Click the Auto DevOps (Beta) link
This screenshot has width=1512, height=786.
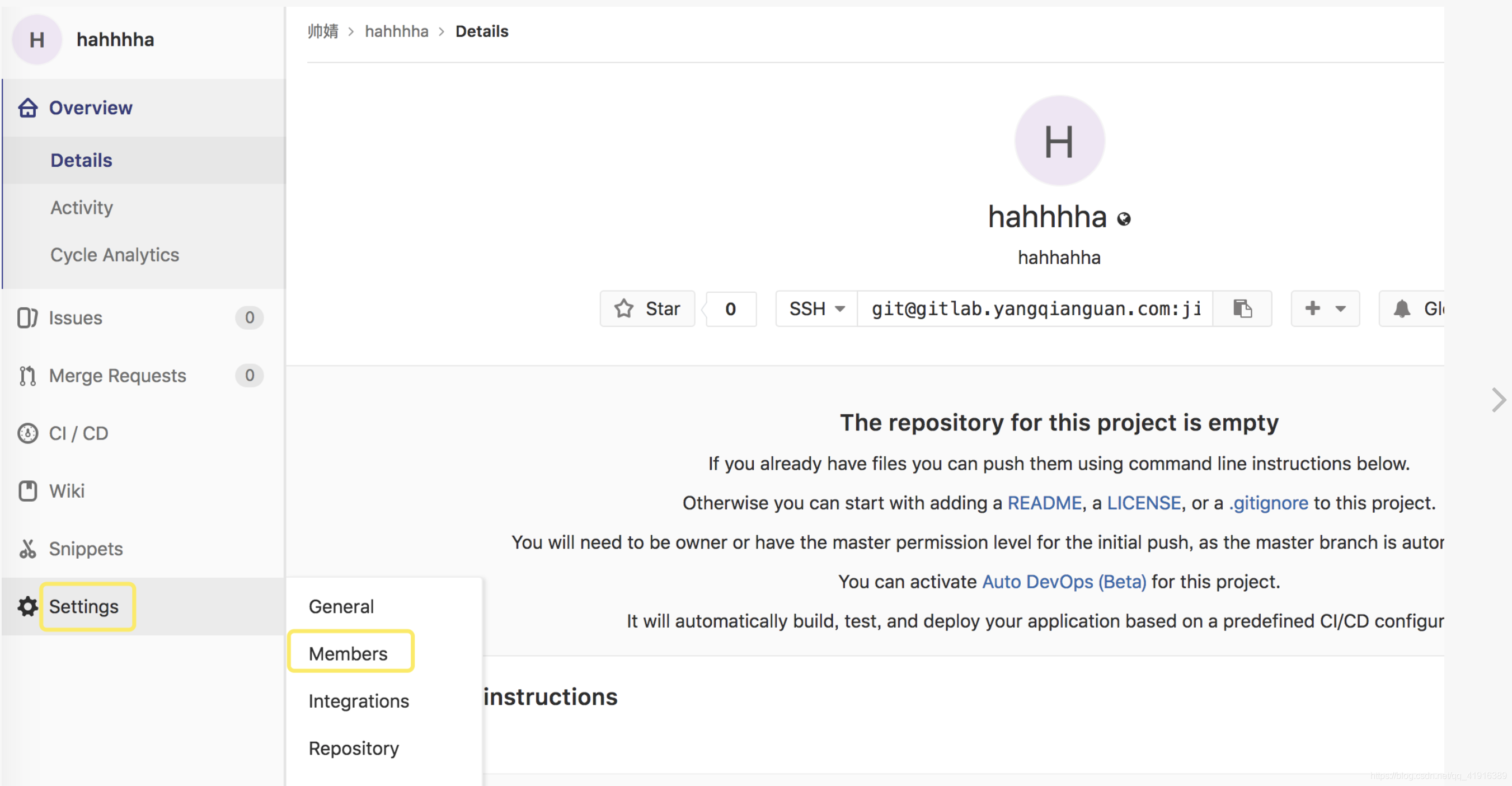(1064, 582)
